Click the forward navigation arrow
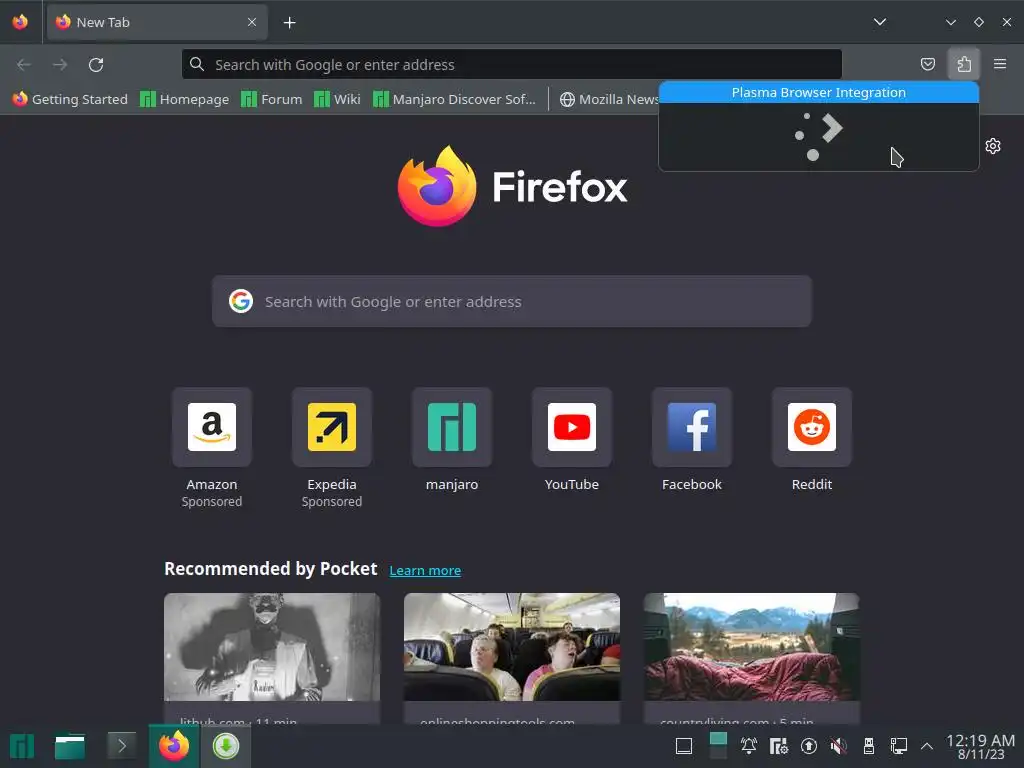The width and height of the screenshot is (1024, 768). pyautogui.click(x=60, y=65)
